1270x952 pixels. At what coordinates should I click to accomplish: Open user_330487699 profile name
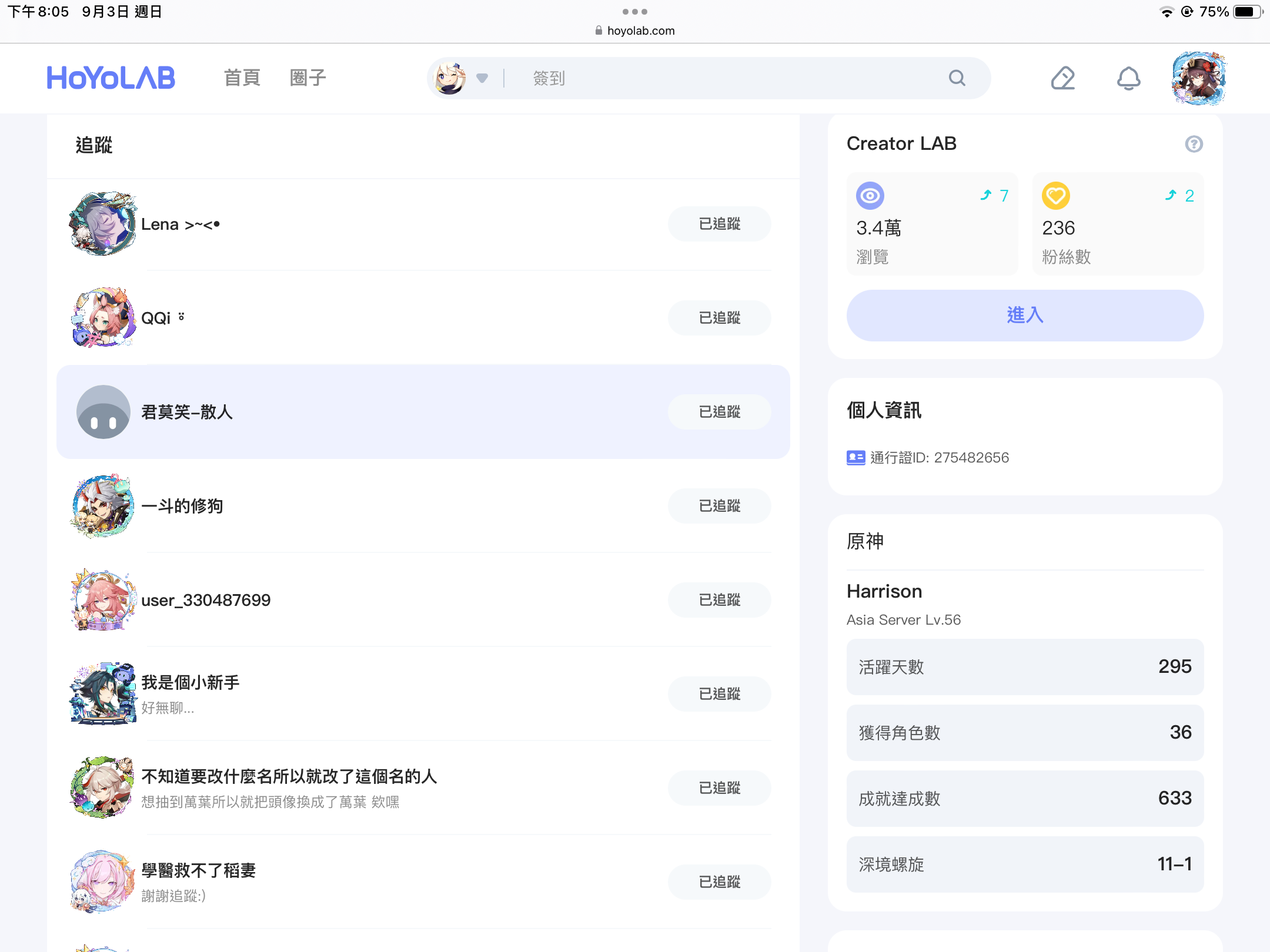click(x=206, y=600)
